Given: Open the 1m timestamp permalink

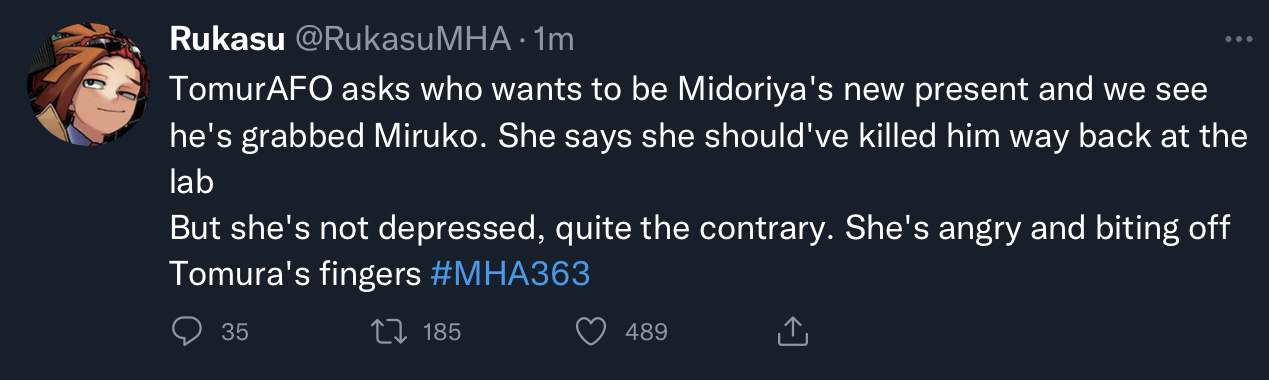Looking at the screenshot, I should coord(554,40).
